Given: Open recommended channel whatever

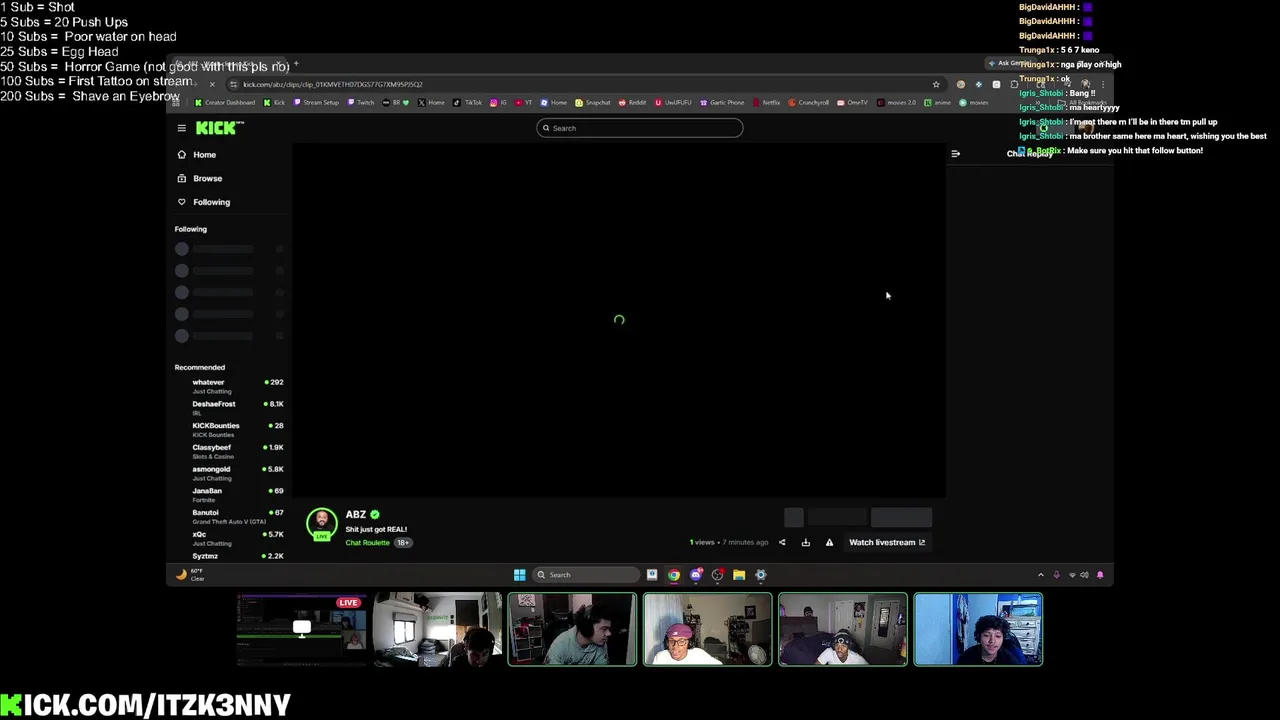Looking at the screenshot, I should [x=229, y=385].
